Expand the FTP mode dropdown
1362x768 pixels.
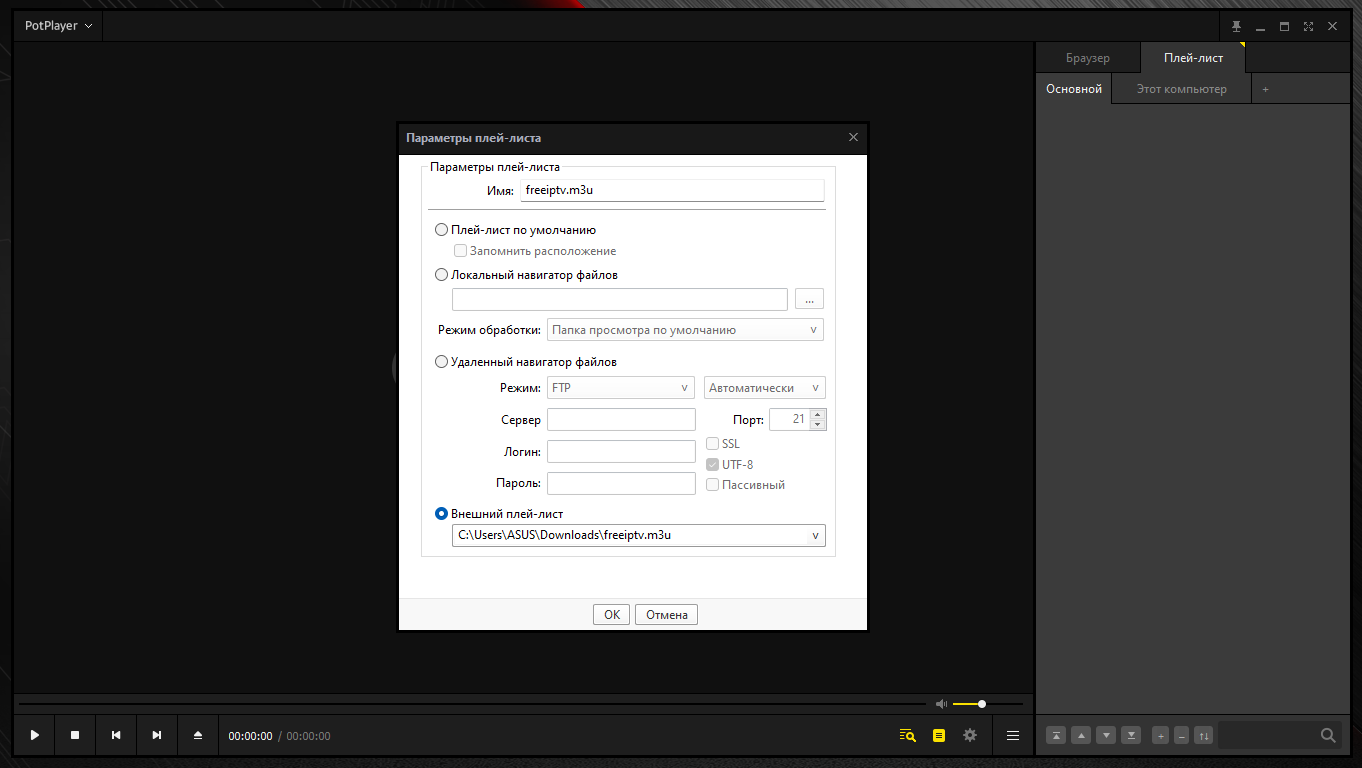(x=620, y=388)
